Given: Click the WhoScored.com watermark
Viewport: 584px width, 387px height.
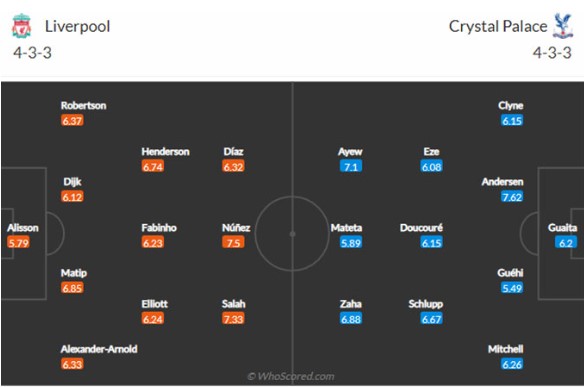Looking at the screenshot, I should click(x=291, y=376).
